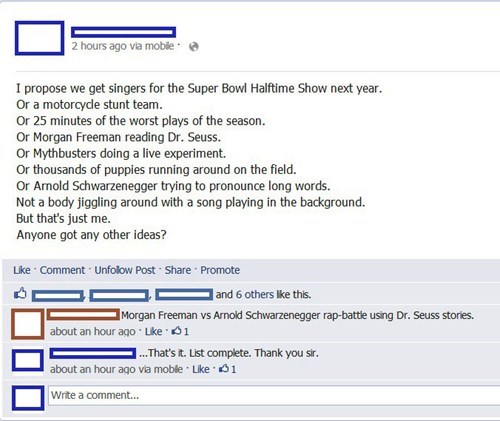The height and width of the screenshot is (421, 500).
Task: Click inside 'Write a comment...' field
Action: pos(274,396)
